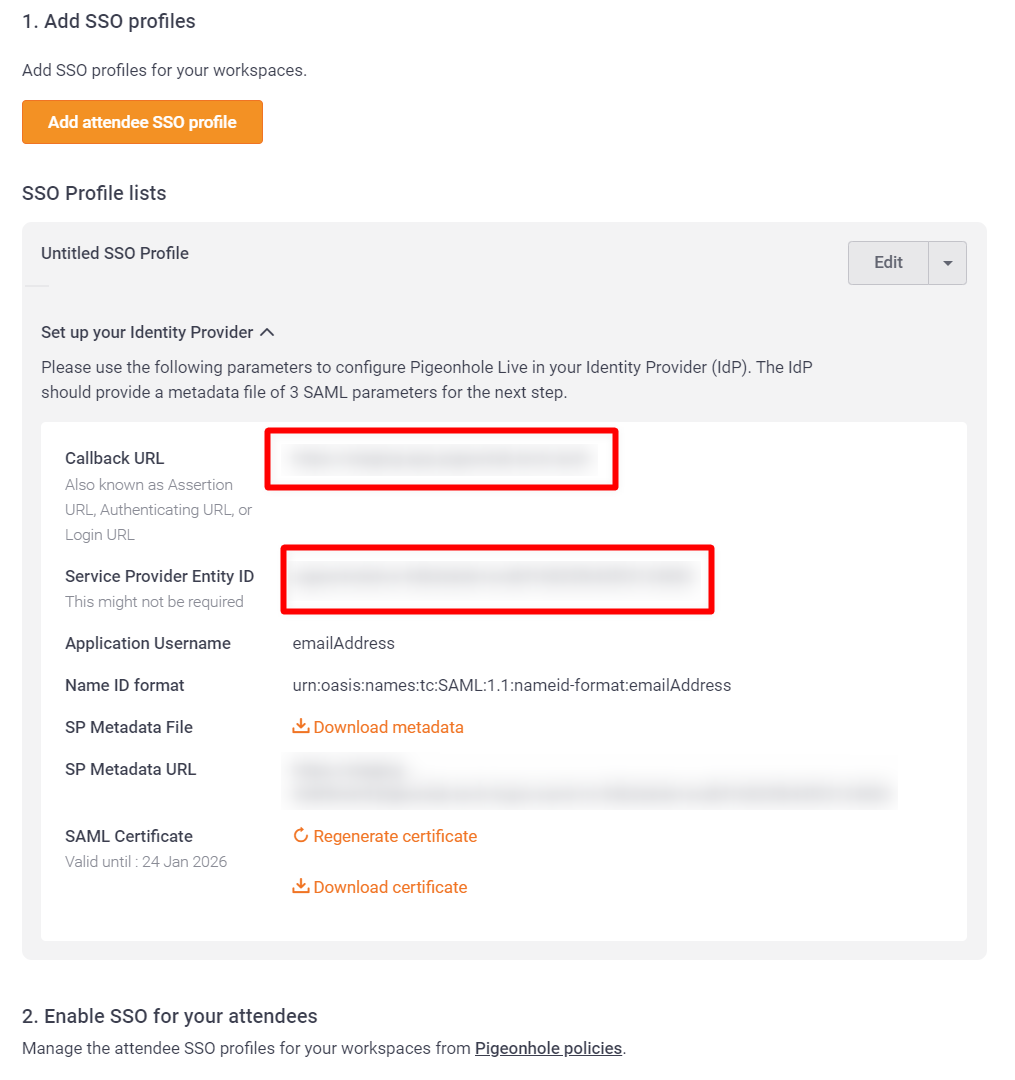Click the emailAddress Application Username value

click(344, 643)
